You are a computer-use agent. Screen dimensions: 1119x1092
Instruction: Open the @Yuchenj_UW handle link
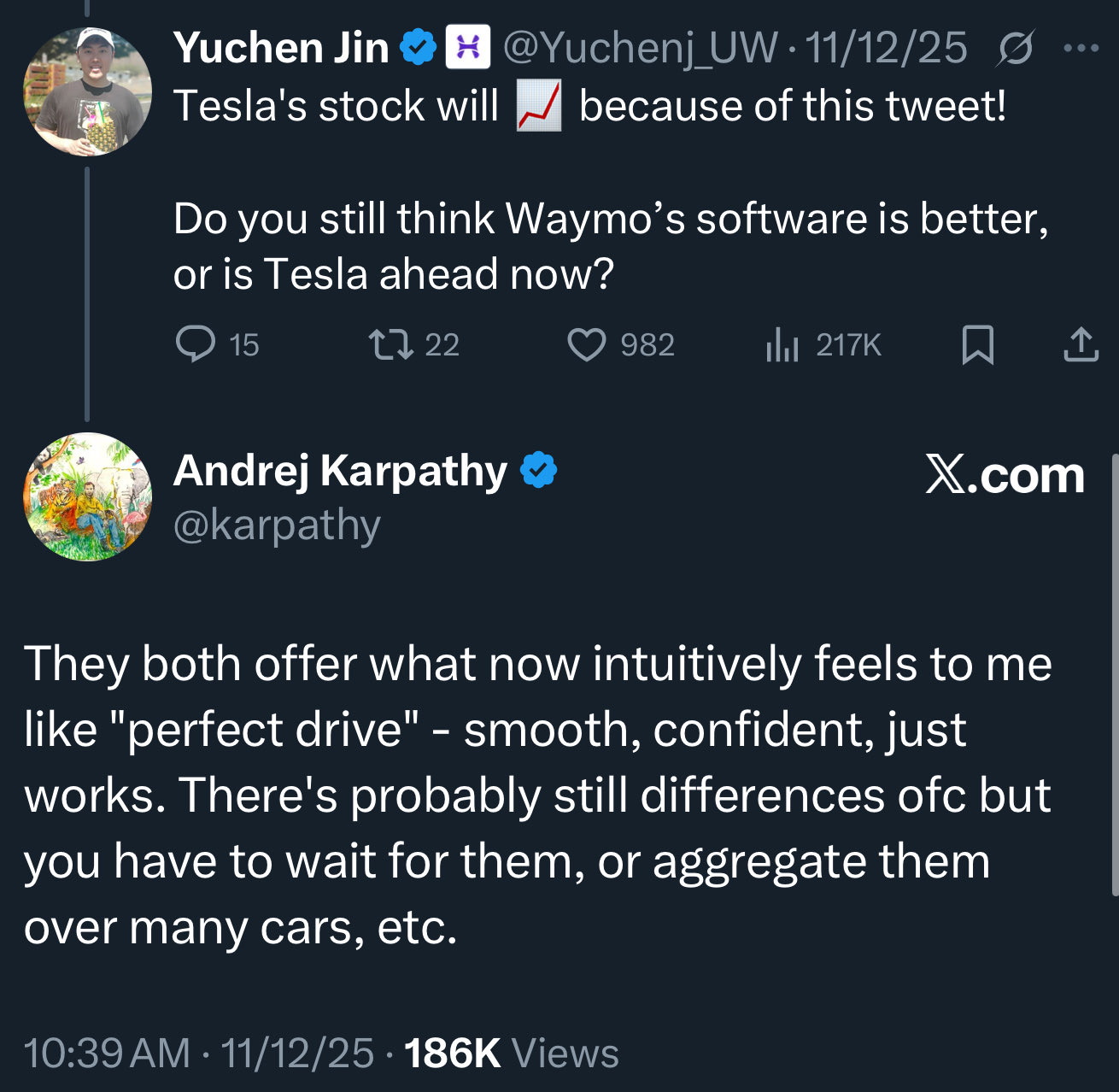coord(640,48)
